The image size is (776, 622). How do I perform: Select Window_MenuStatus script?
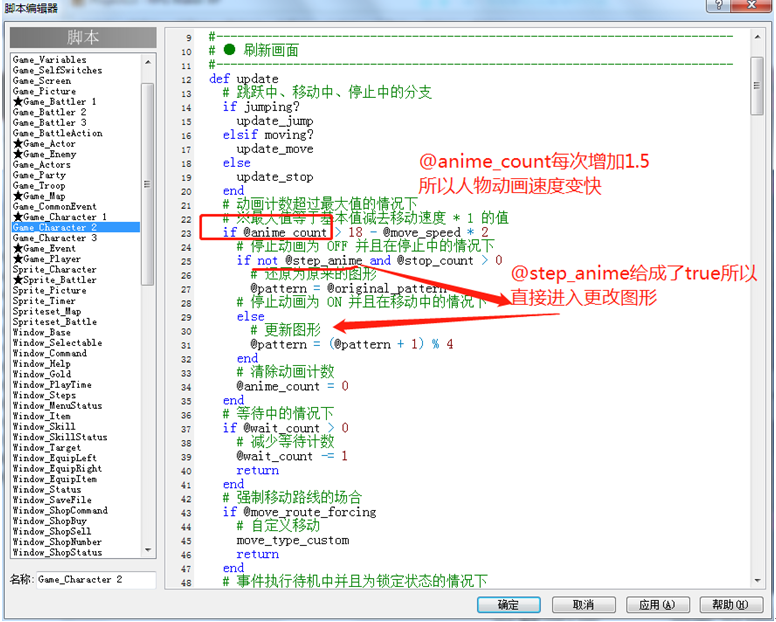point(57,405)
